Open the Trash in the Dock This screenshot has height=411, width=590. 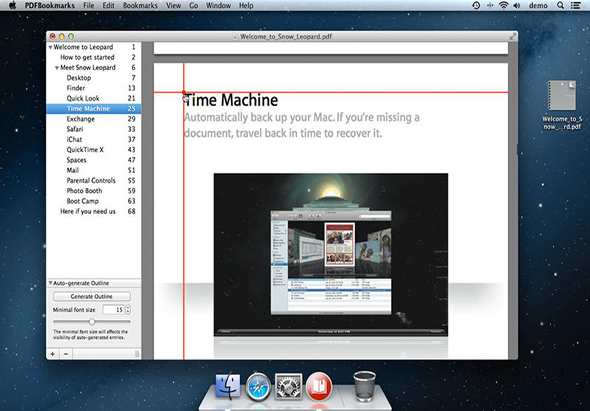tap(365, 386)
